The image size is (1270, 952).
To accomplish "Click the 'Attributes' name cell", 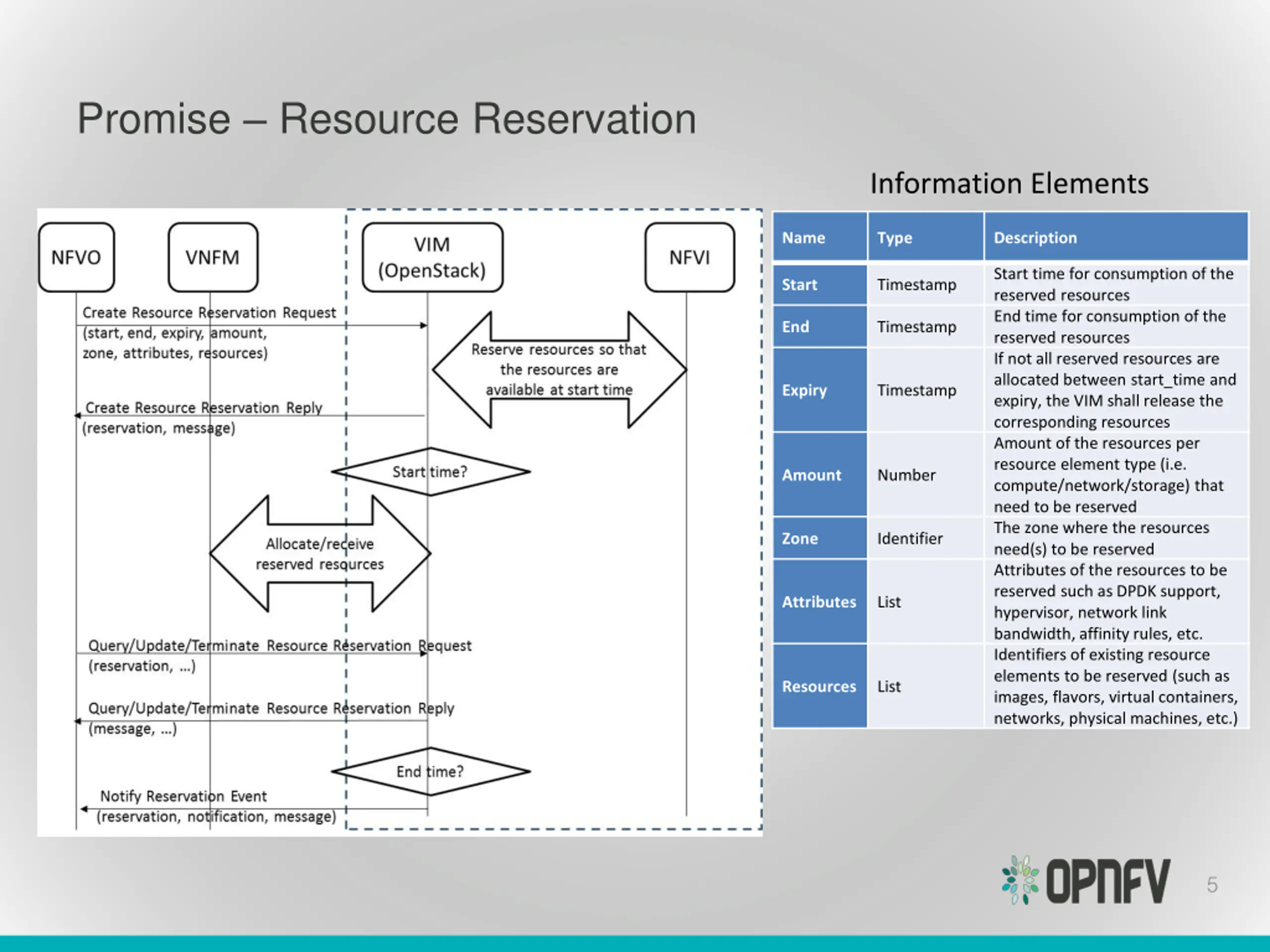I will (820, 601).
